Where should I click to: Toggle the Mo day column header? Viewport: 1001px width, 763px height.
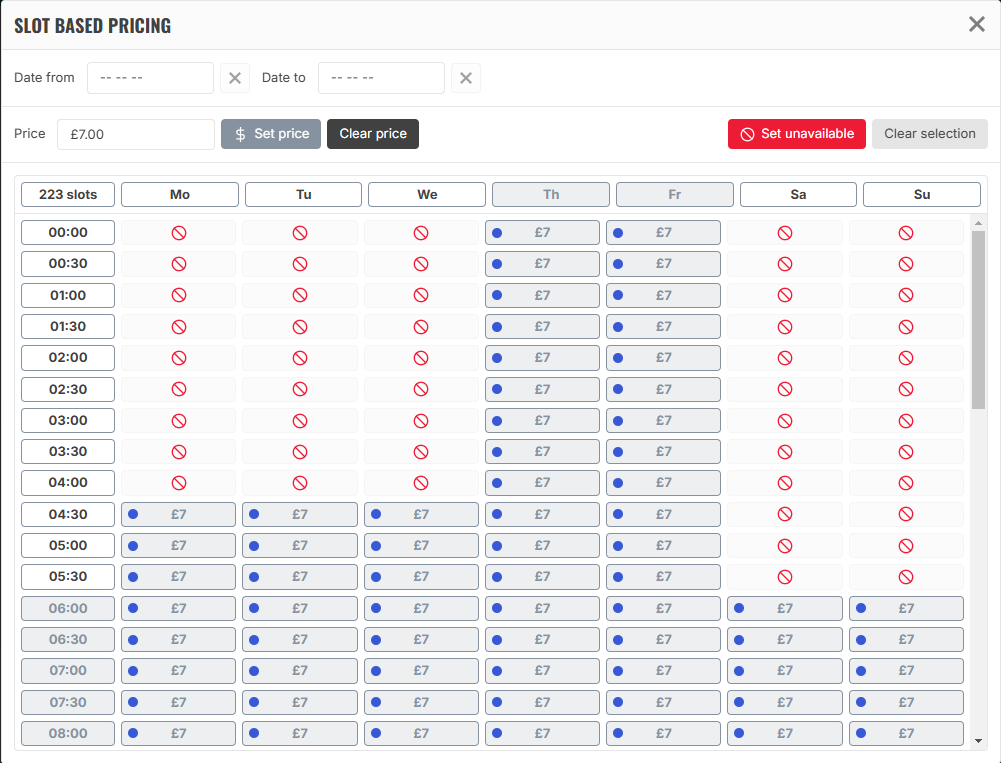(180, 195)
